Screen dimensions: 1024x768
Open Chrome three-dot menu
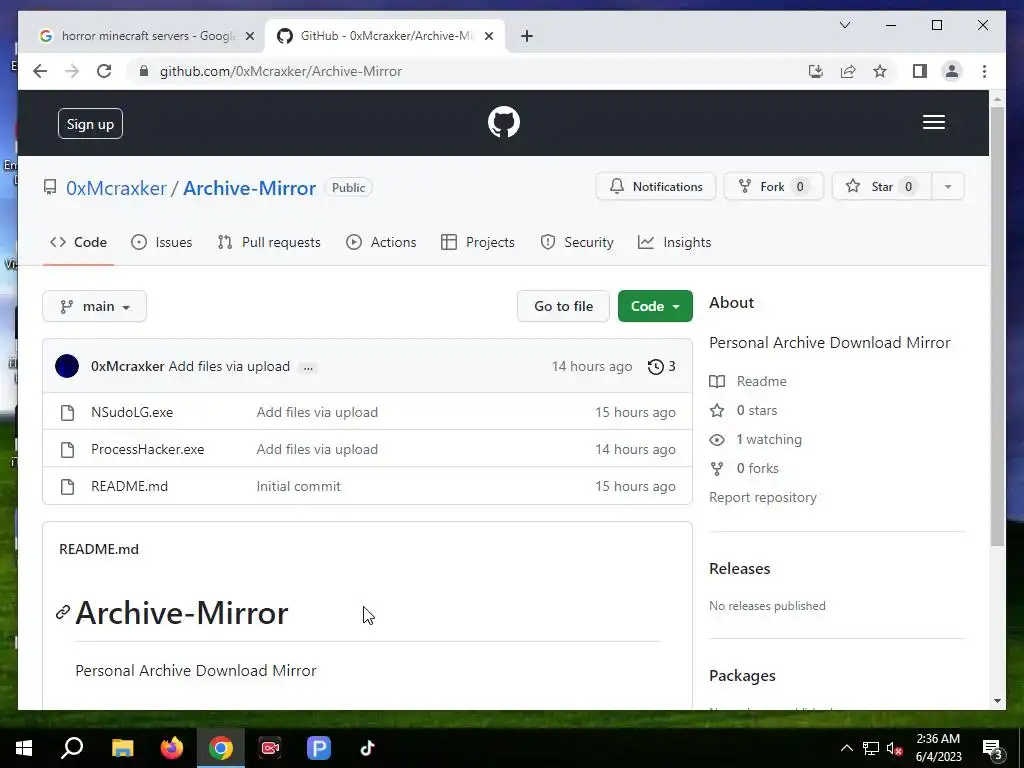click(x=984, y=71)
